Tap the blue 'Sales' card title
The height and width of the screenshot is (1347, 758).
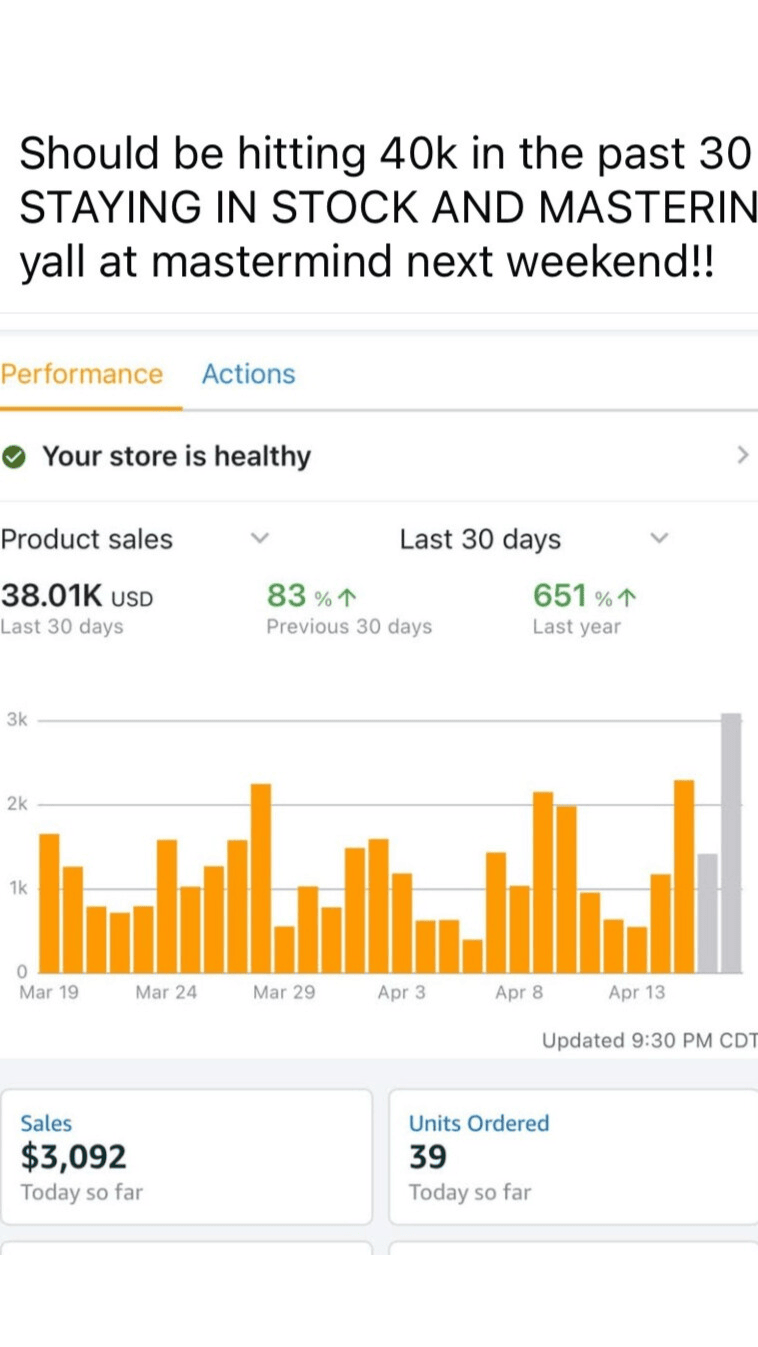[46, 1123]
